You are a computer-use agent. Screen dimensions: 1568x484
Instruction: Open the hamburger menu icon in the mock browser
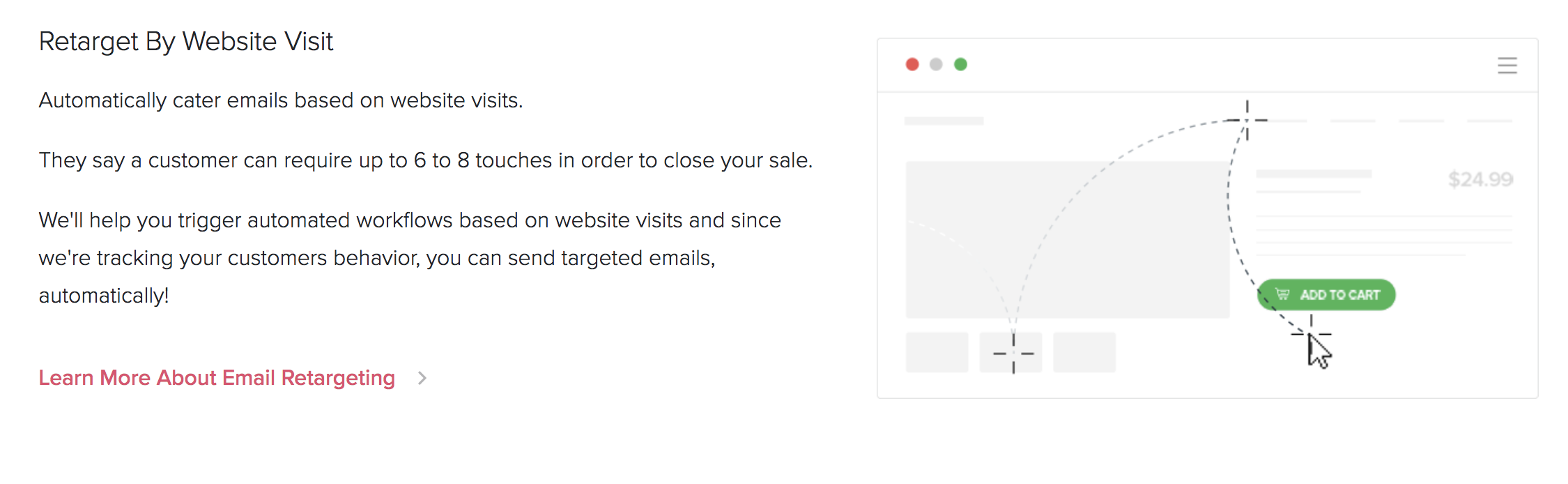pyautogui.click(x=1507, y=66)
